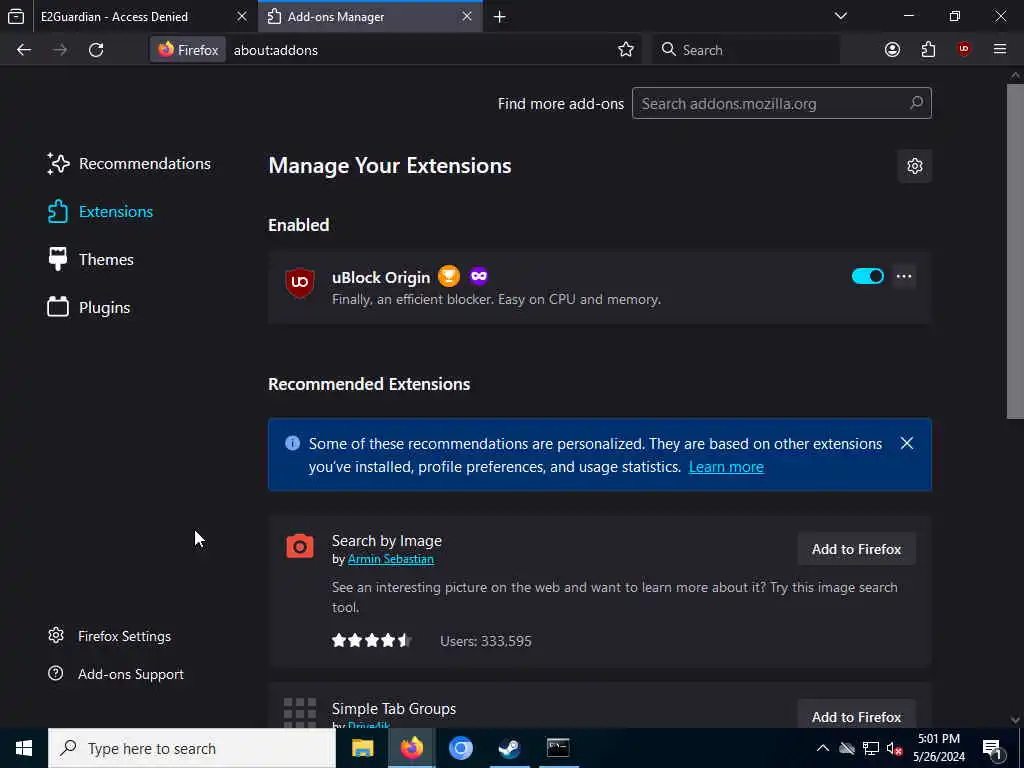Disable the uBlock Origin toggle switch
The height and width of the screenshot is (768, 1024).
coord(867,276)
